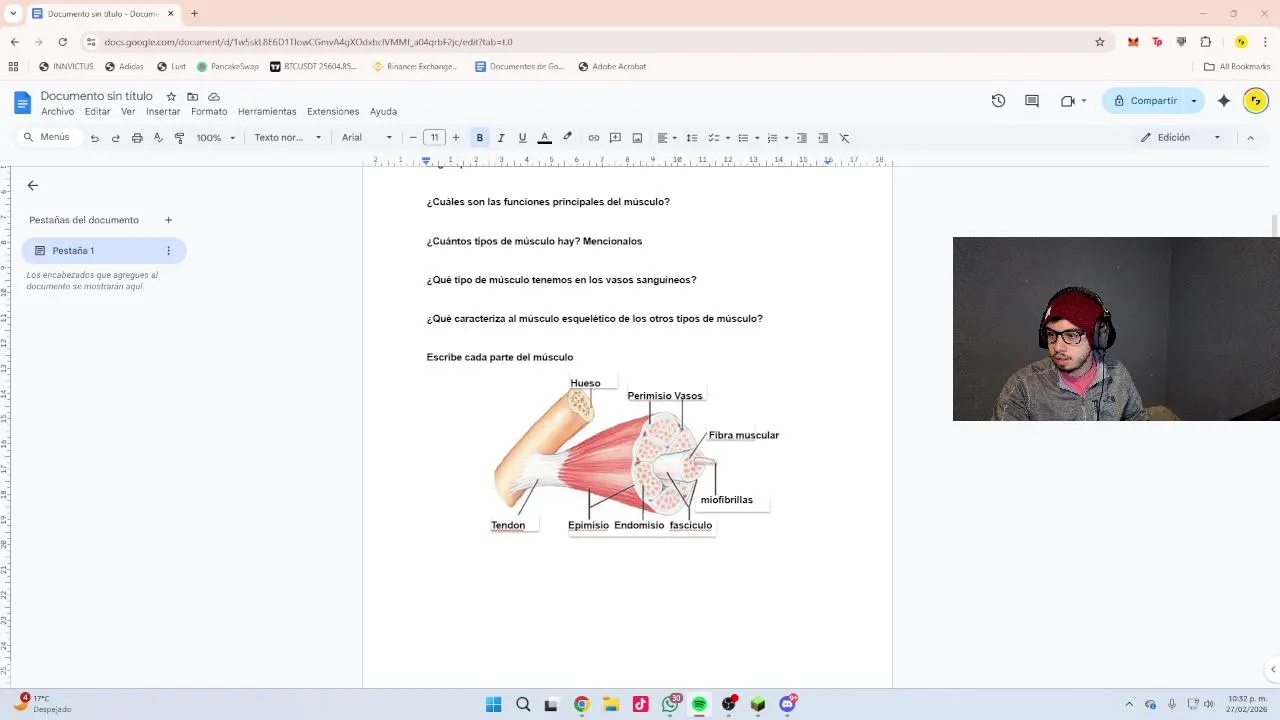Bookmark this page with star icon

click(1100, 42)
